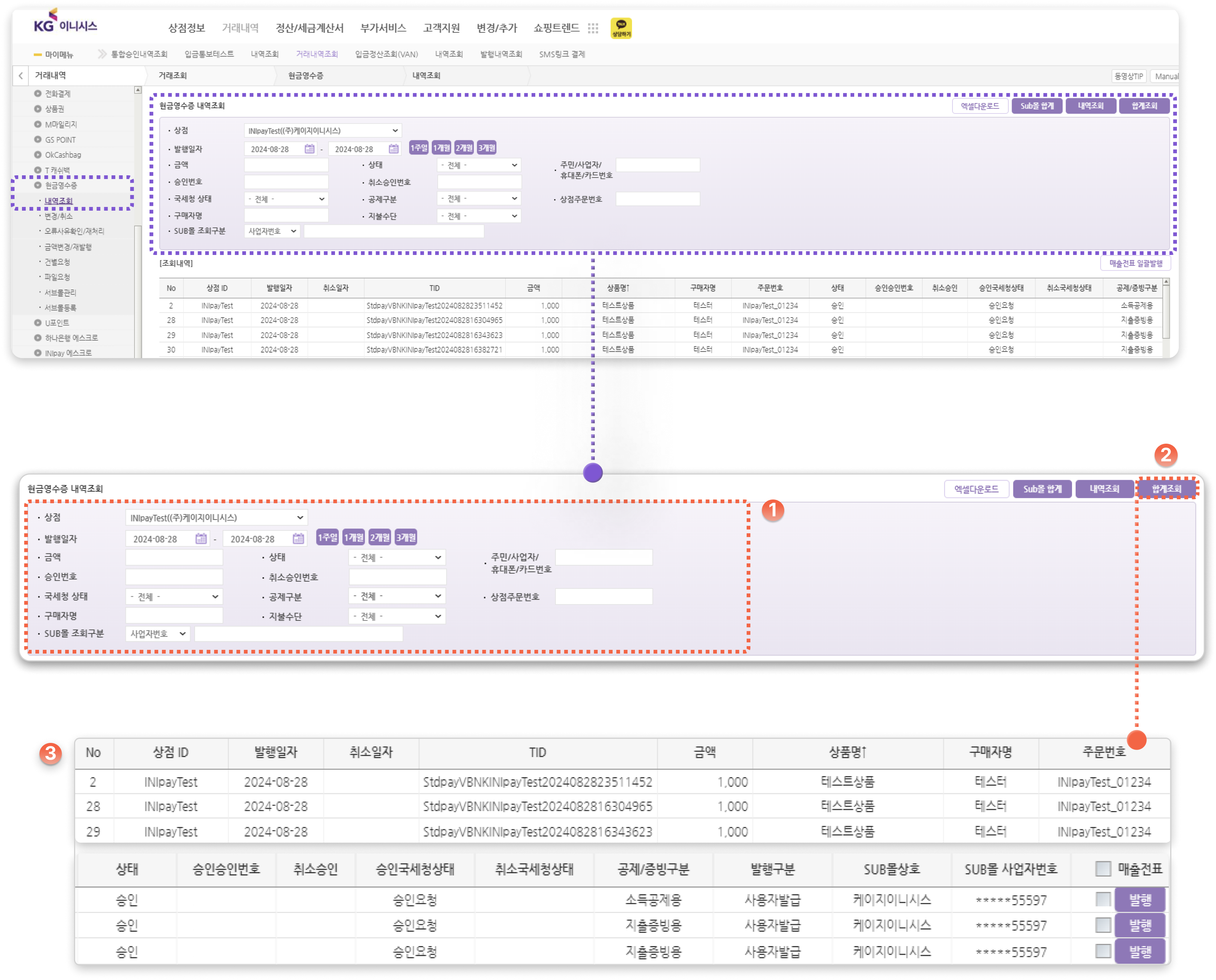Open 상점 dropdown in the enlarged search panel
Image resolution: width=1216 pixels, height=980 pixels.
point(216,517)
